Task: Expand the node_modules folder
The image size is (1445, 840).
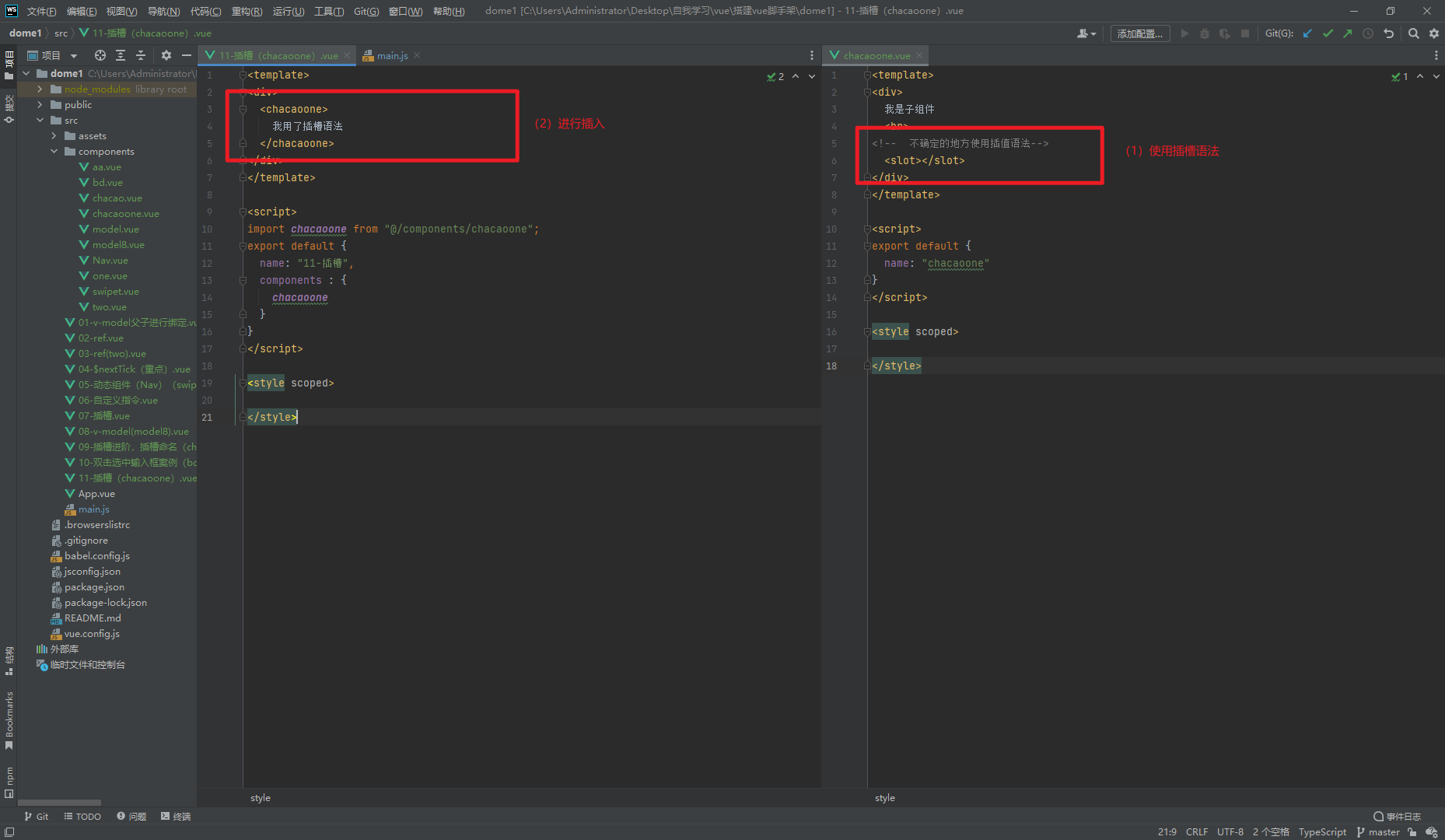Action: 40,89
